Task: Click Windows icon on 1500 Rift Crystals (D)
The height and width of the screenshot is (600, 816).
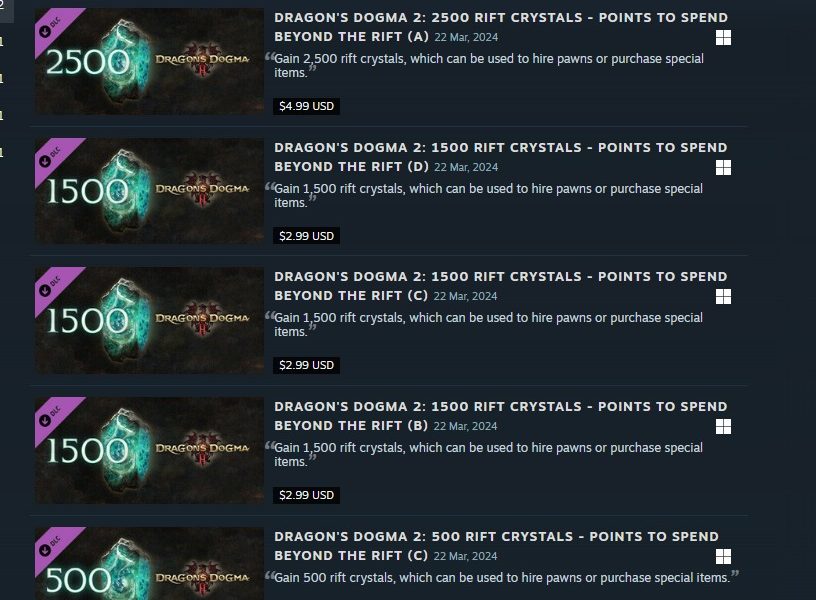Action: coord(723,168)
